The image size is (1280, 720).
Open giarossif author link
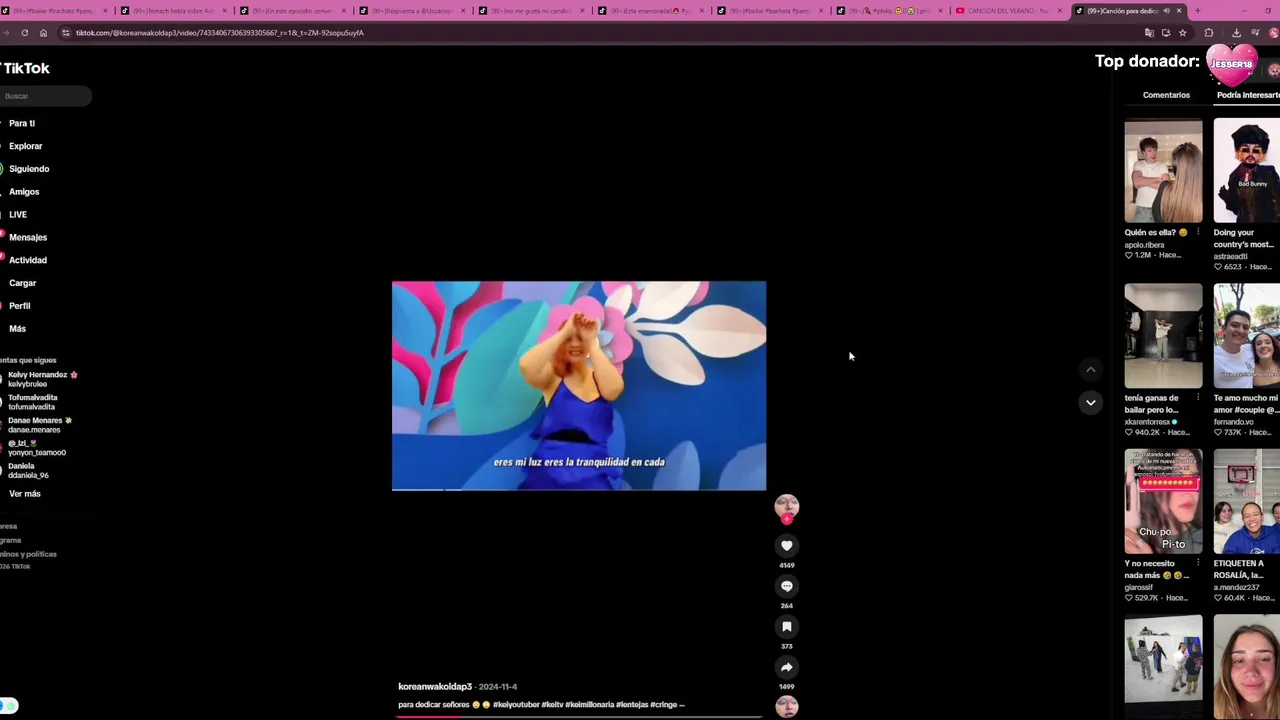(1138, 587)
